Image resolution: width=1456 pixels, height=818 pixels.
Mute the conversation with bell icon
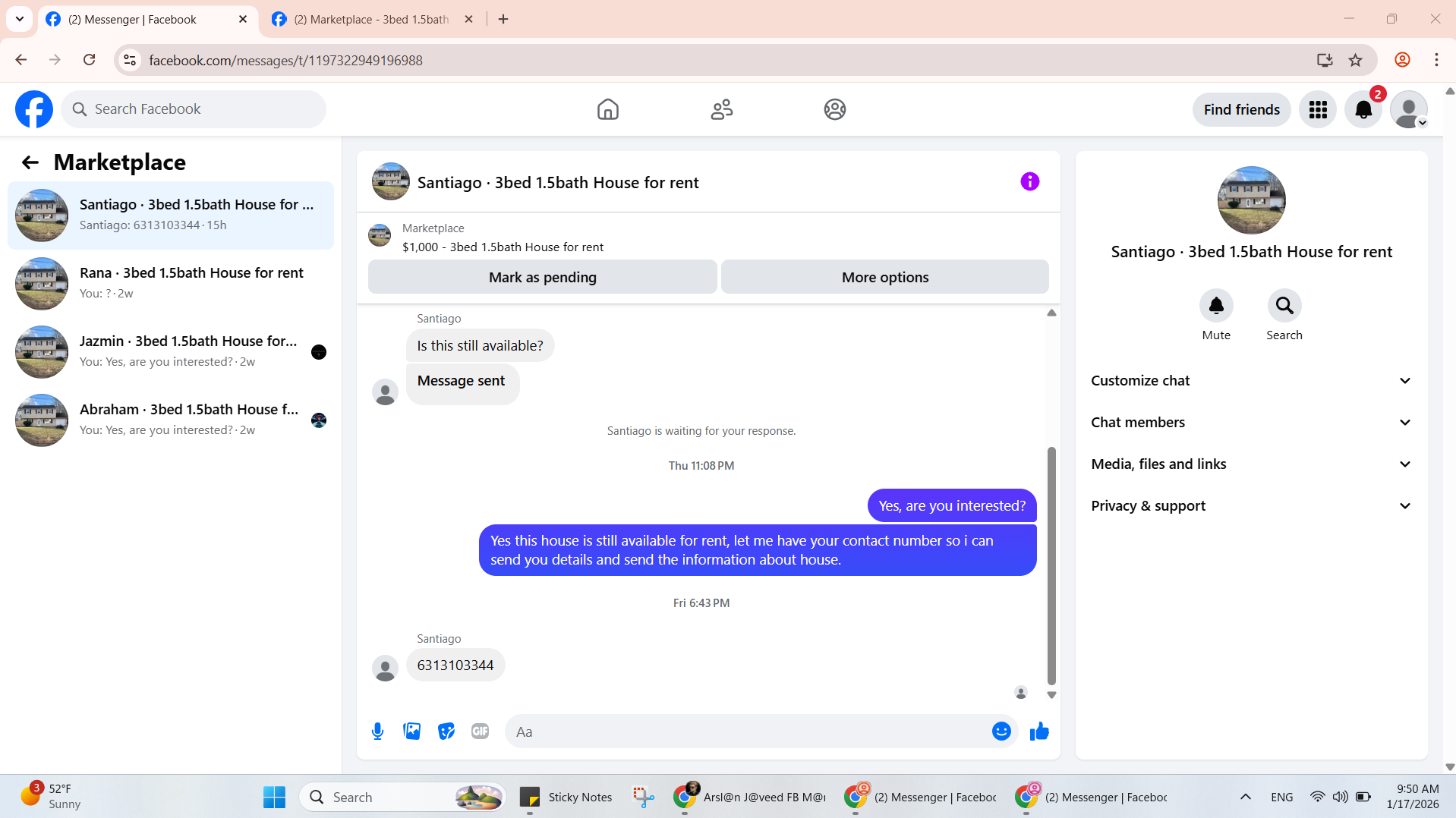click(x=1216, y=306)
